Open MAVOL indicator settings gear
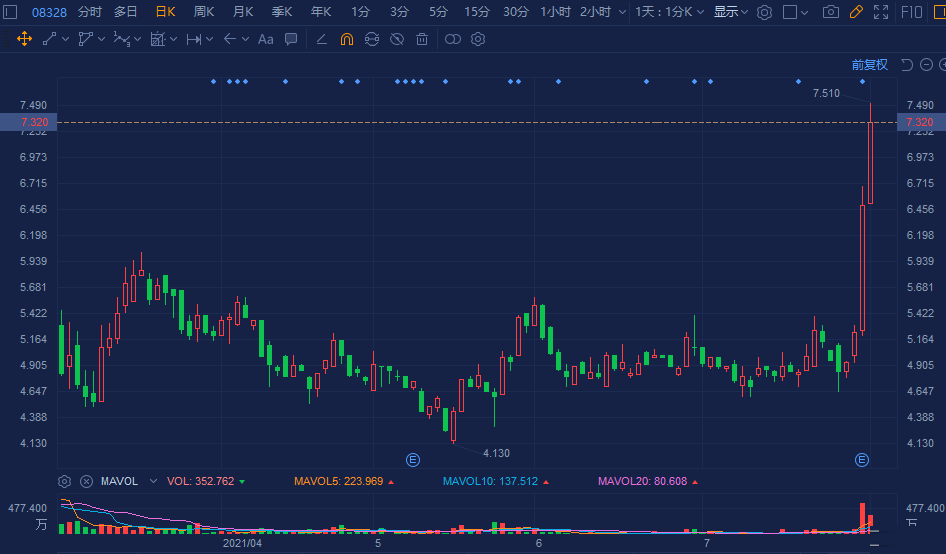The image size is (946, 554). pos(65,482)
